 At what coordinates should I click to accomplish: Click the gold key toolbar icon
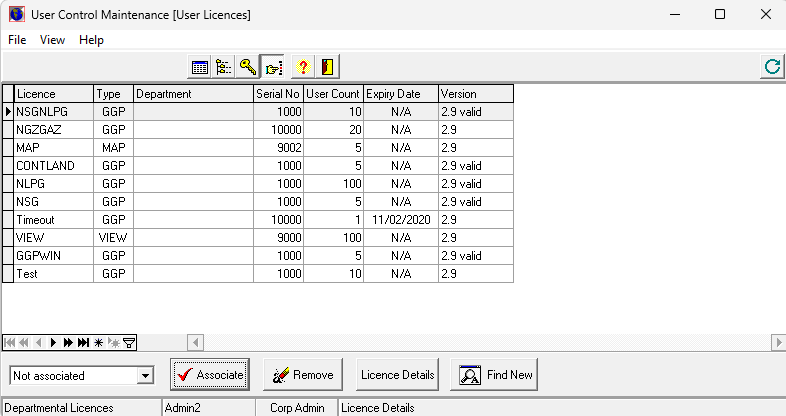[x=248, y=67]
